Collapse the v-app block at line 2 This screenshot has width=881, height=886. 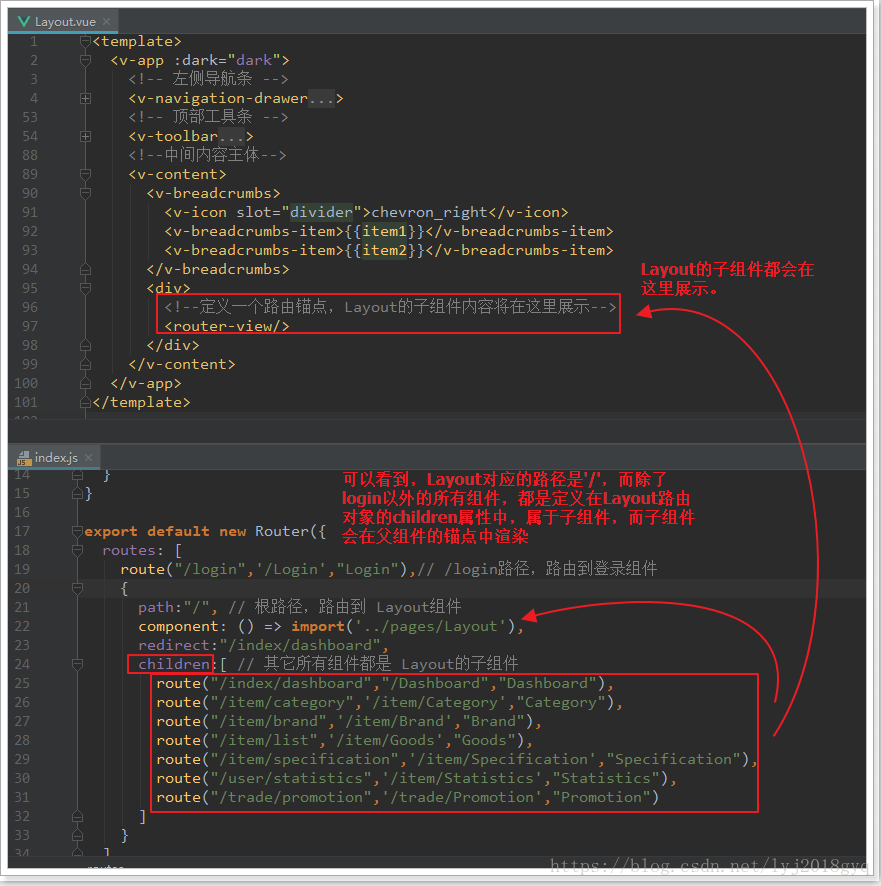pos(85,60)
